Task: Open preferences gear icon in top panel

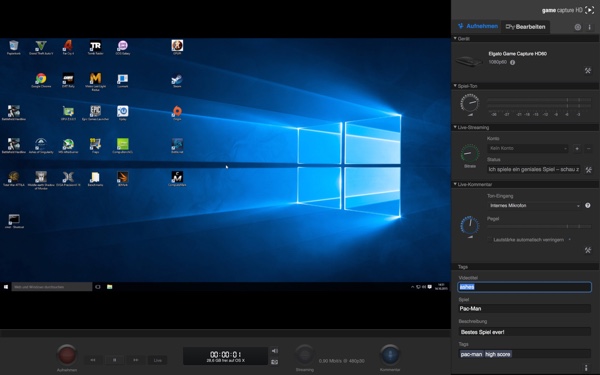Action: coord(577,27)
